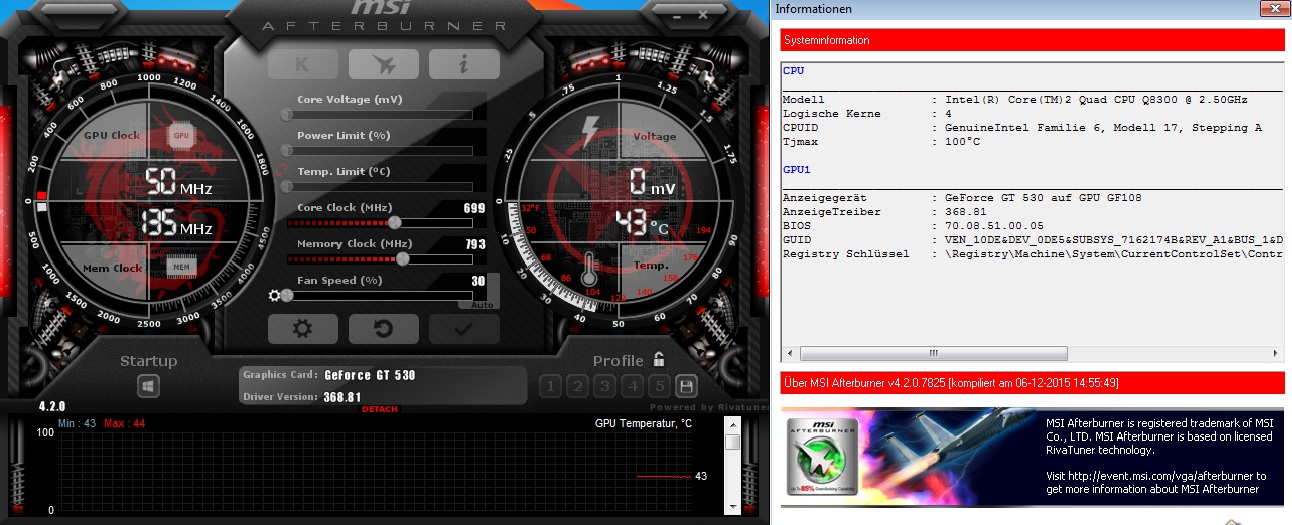Toggle the profile lock padlock icon
Screen dimensions: 1292x525
pos(658,360)
